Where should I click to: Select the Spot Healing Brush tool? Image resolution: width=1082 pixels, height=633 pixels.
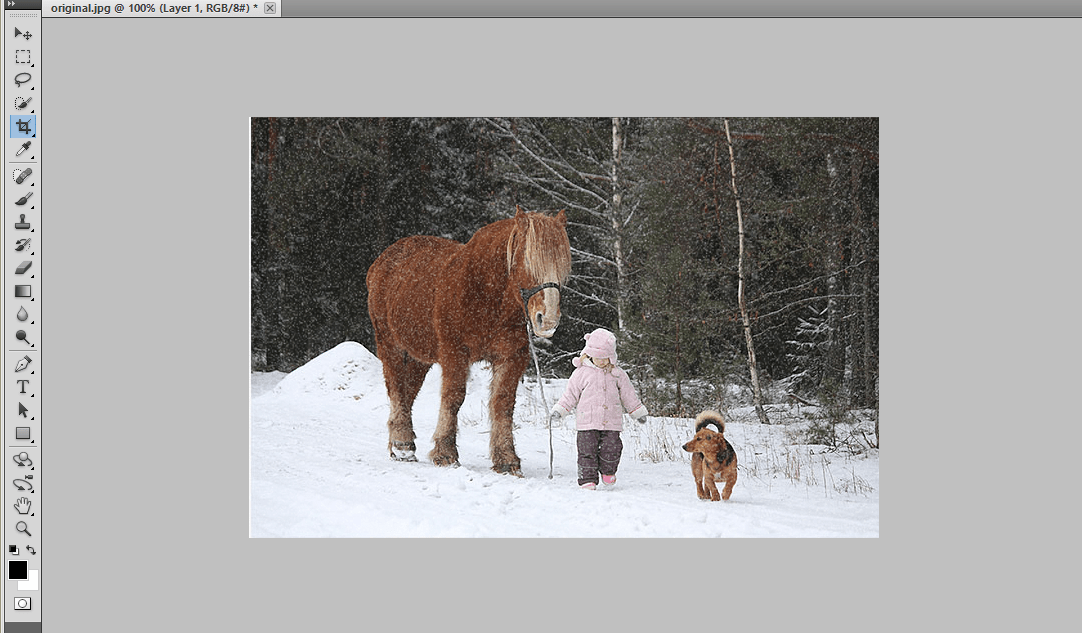(x=23, y=176)
